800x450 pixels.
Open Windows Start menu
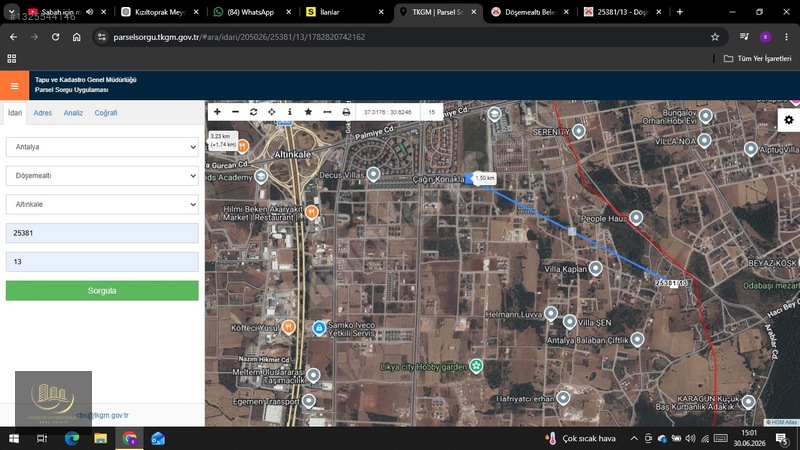pos(14,438)
